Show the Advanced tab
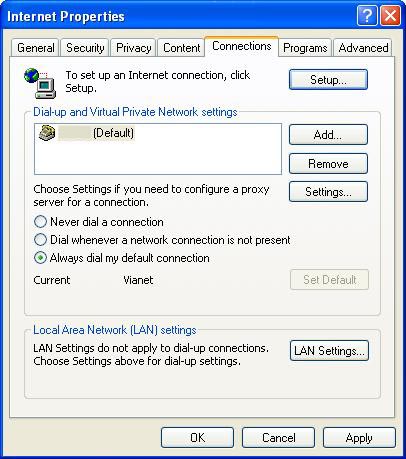This screenshot has height=459, width=406. click(x=363, y=48)
